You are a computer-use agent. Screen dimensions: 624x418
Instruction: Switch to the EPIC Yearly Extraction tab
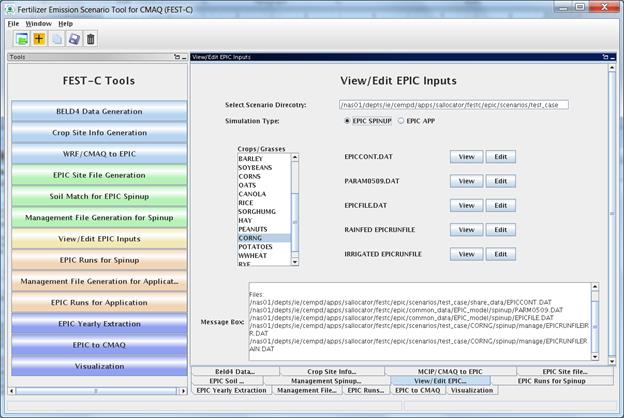231,391
